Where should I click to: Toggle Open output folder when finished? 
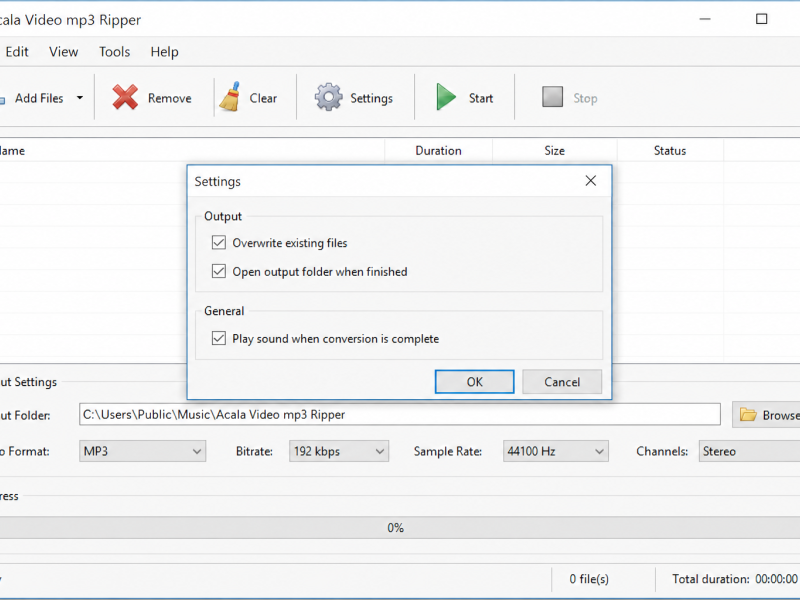(219, 271)
